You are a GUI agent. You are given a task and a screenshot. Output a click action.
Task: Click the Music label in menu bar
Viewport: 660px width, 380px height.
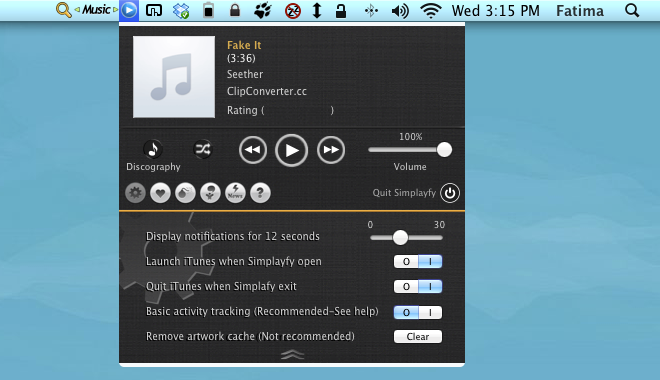[96, 9]
